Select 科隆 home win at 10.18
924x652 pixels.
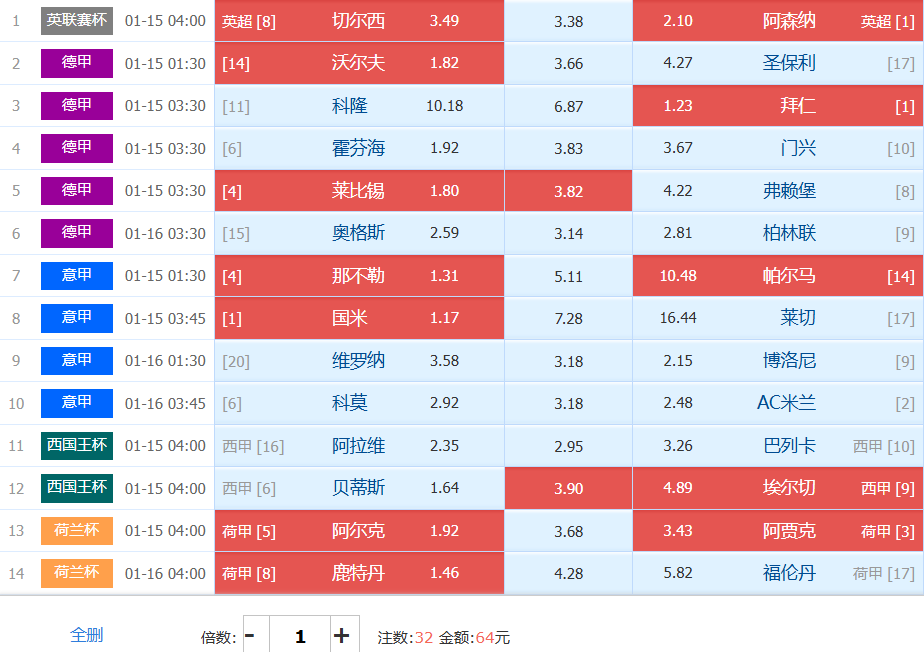(x=359, y=106)
